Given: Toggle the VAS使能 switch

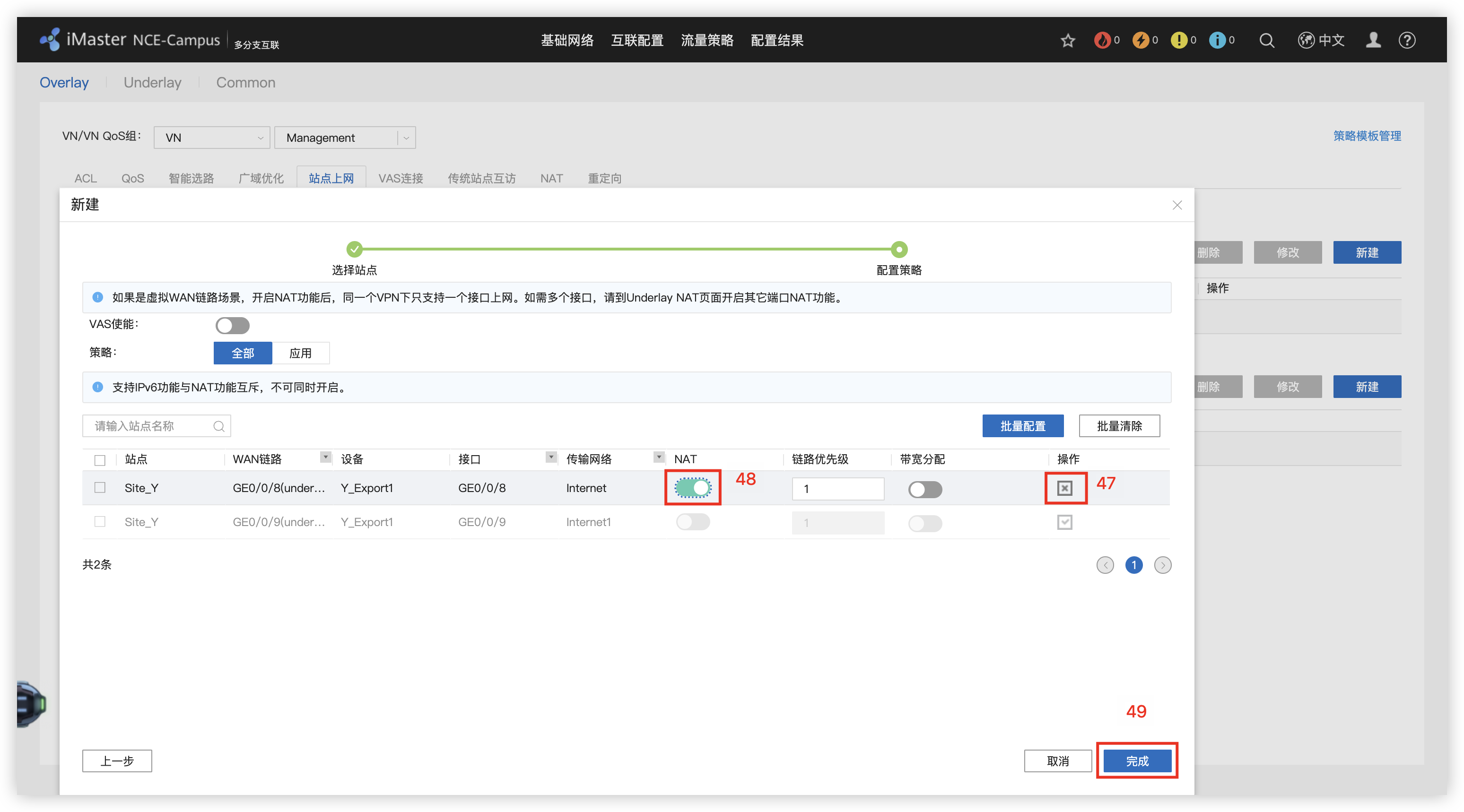Looking at the screenshot, I should (x=233, y=326).
